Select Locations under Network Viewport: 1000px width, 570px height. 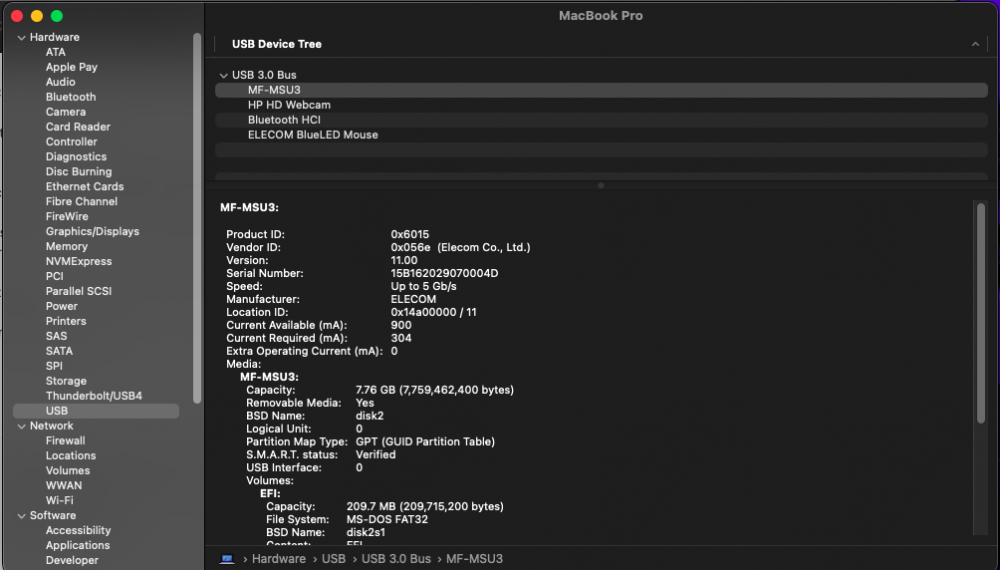point(71,455)
